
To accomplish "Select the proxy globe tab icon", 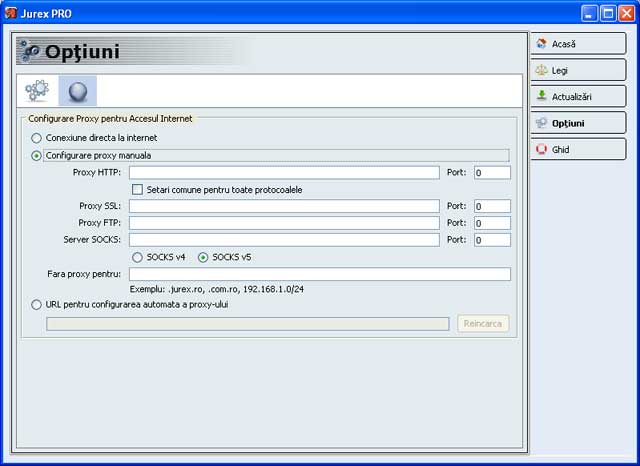I will pyautogui.click(x=78, y=91).
